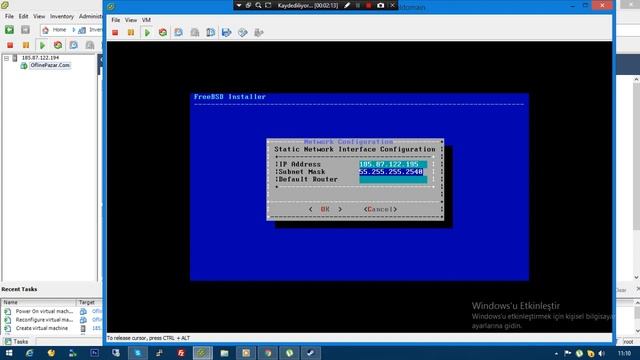Select host 185.87.122.194 in inventory tree
640x360 pixels.
40,58
